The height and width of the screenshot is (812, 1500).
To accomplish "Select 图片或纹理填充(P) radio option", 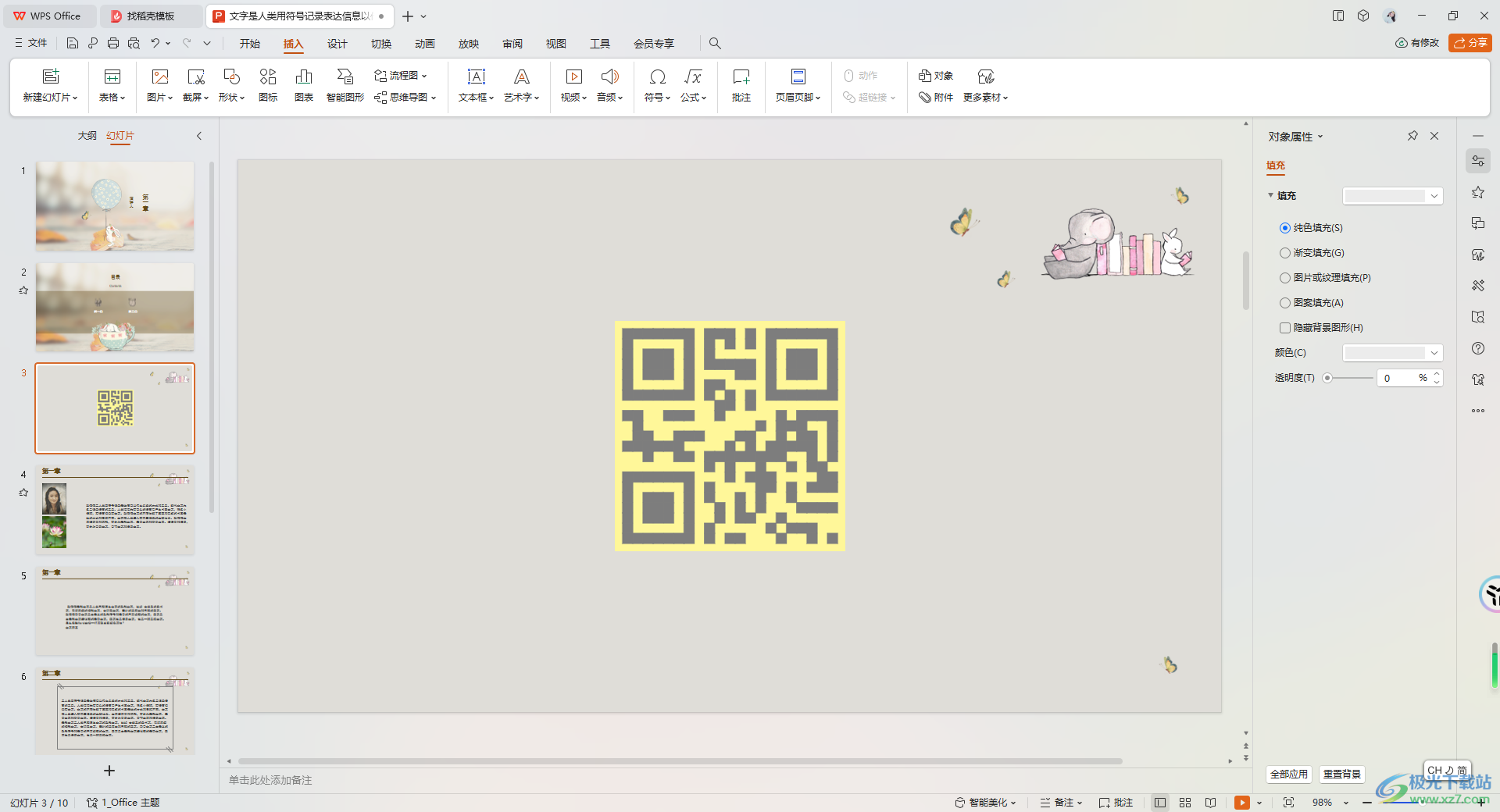I will (1285, 278).
